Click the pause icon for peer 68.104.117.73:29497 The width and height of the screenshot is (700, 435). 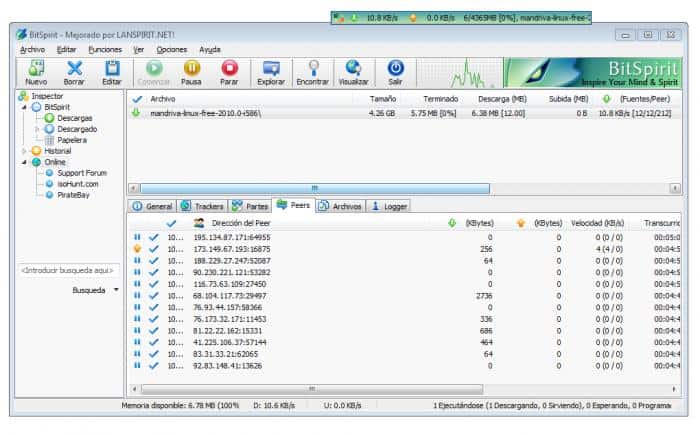[138, 296]
